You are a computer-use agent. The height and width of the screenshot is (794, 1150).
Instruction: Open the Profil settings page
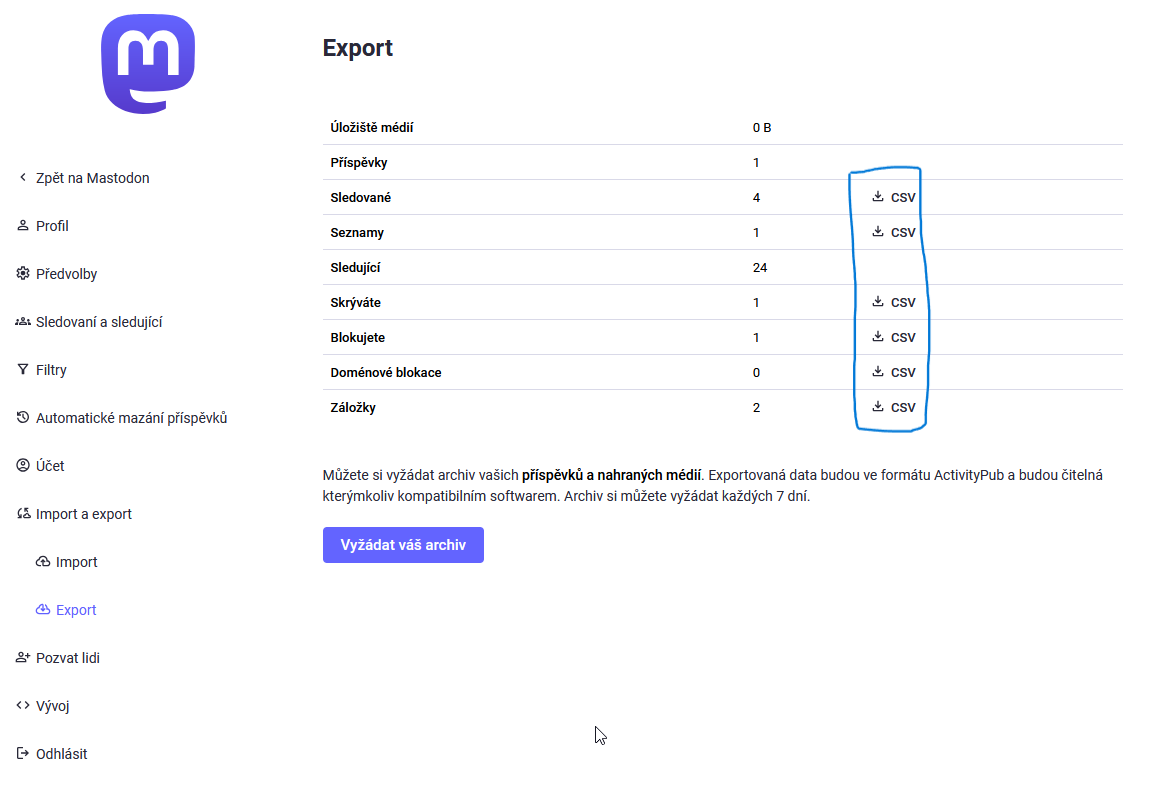point(52,226)
